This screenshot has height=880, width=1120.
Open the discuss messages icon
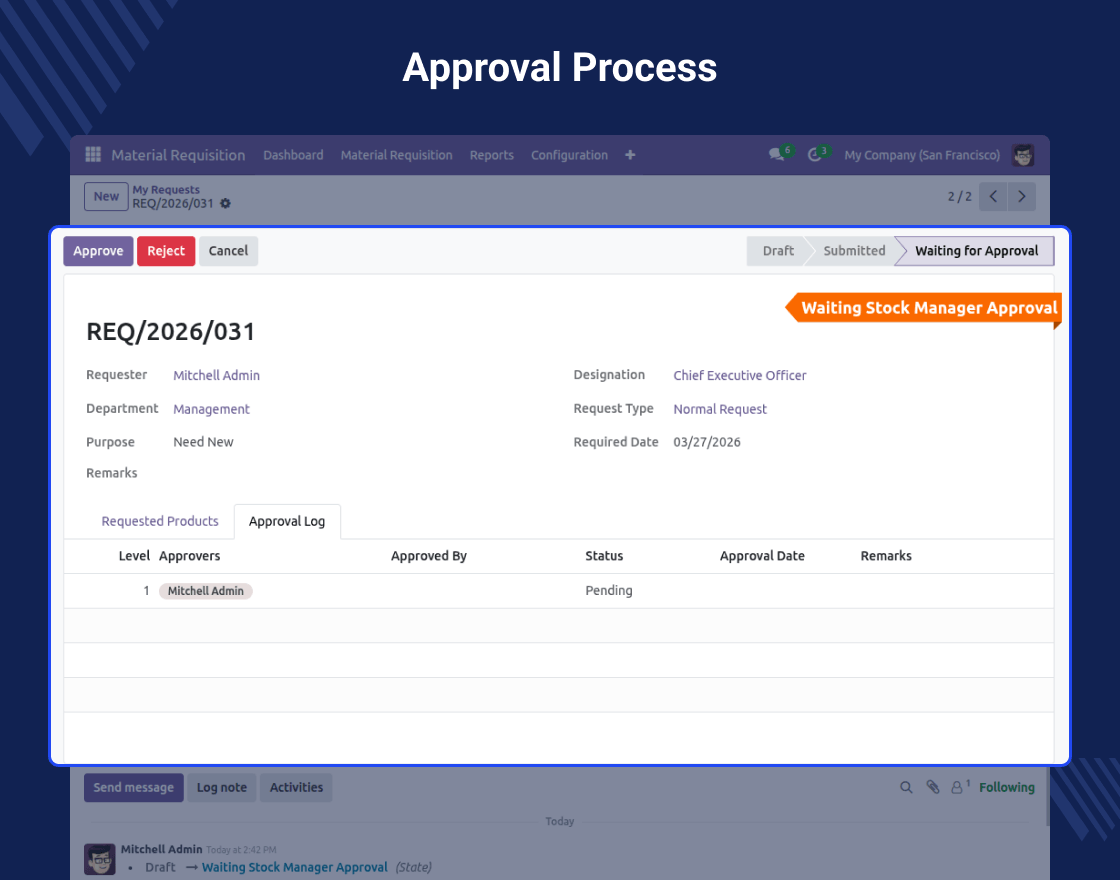pos(777,155)
